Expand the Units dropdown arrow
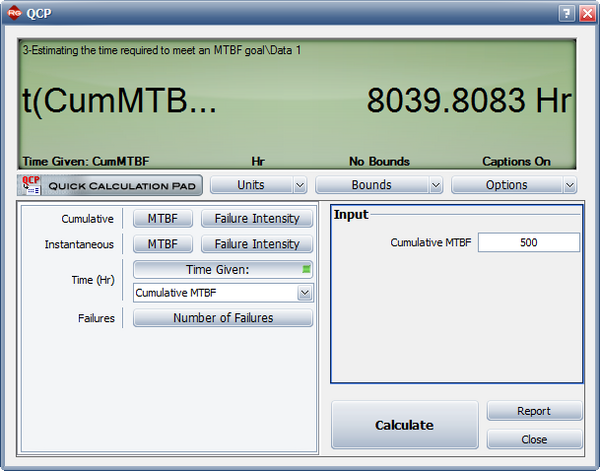The image size is (600, 471). tap(300, 185)
